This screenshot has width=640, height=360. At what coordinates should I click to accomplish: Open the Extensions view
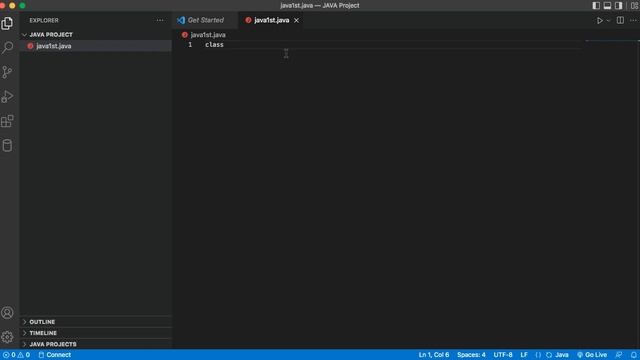click(7, 121)
